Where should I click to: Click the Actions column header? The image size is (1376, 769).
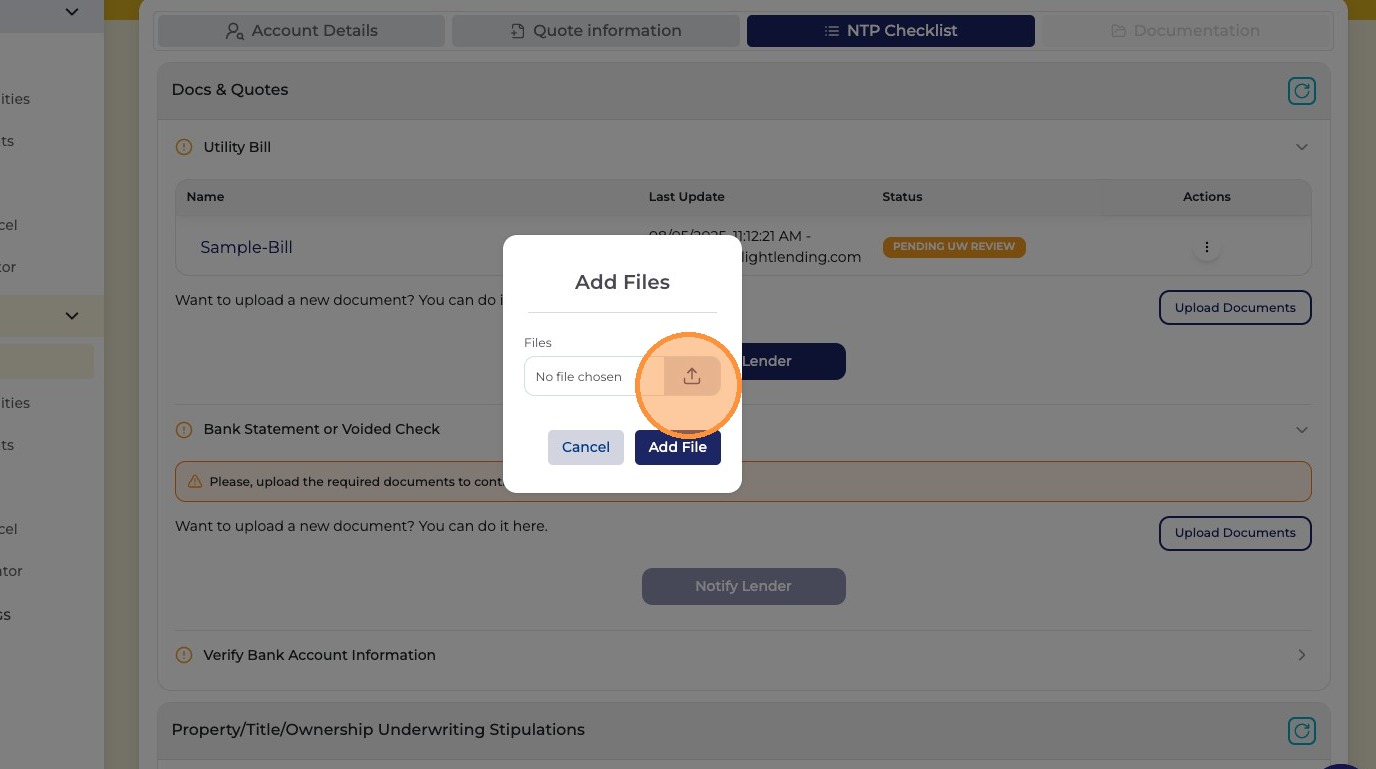click(x=1207, y=197)
